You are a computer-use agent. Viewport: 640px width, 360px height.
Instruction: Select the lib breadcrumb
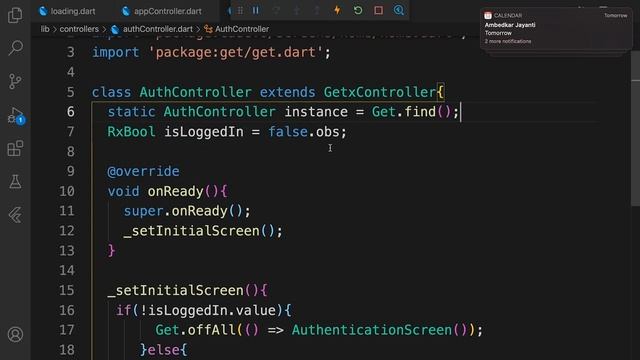click(45, 29)
